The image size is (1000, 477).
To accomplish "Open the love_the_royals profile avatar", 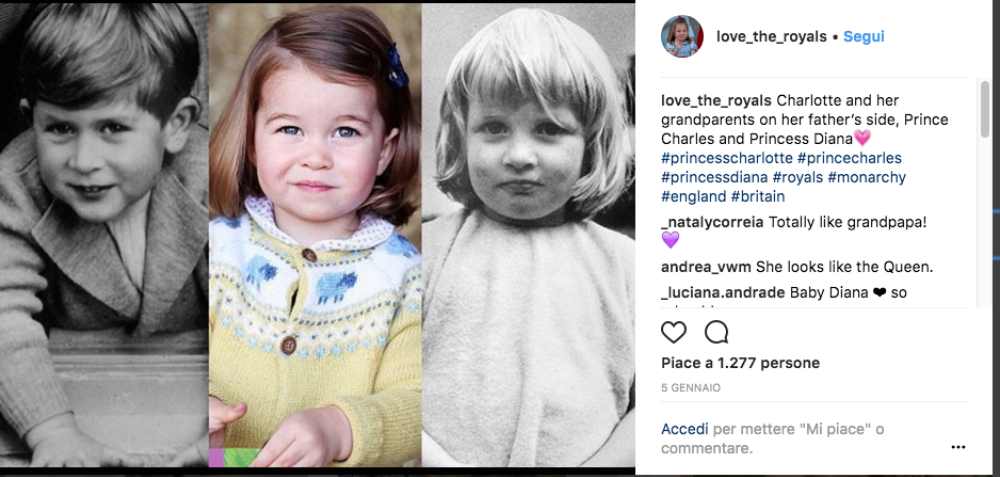I will 680,37.
